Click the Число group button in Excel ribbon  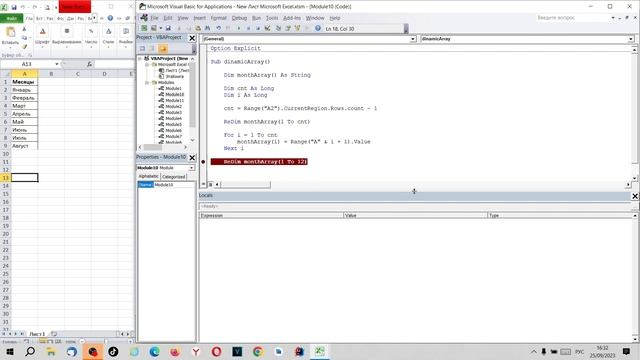(91, 36)
